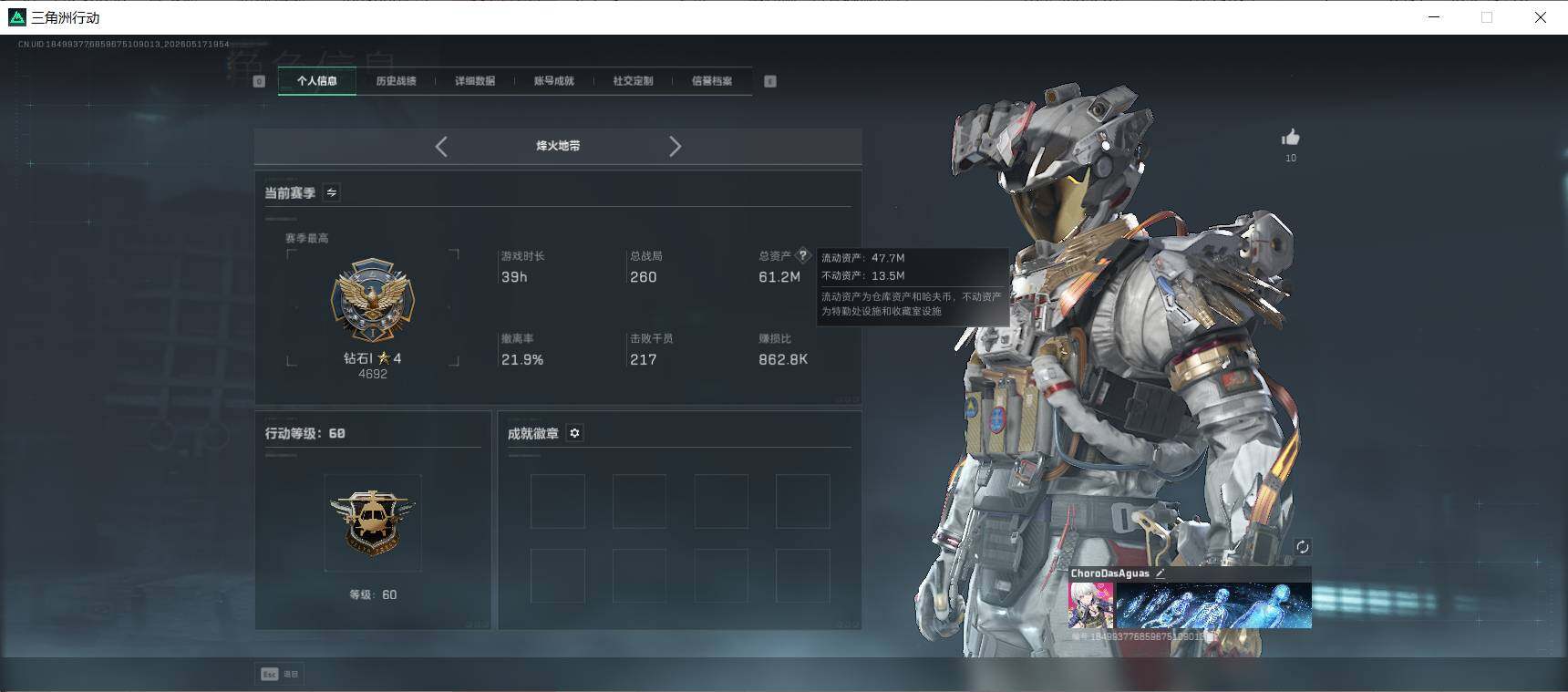The height and width of the screenshot is (692, 1568).
Task: Click the question mark beside 总资产
Action: coord(803,255)
